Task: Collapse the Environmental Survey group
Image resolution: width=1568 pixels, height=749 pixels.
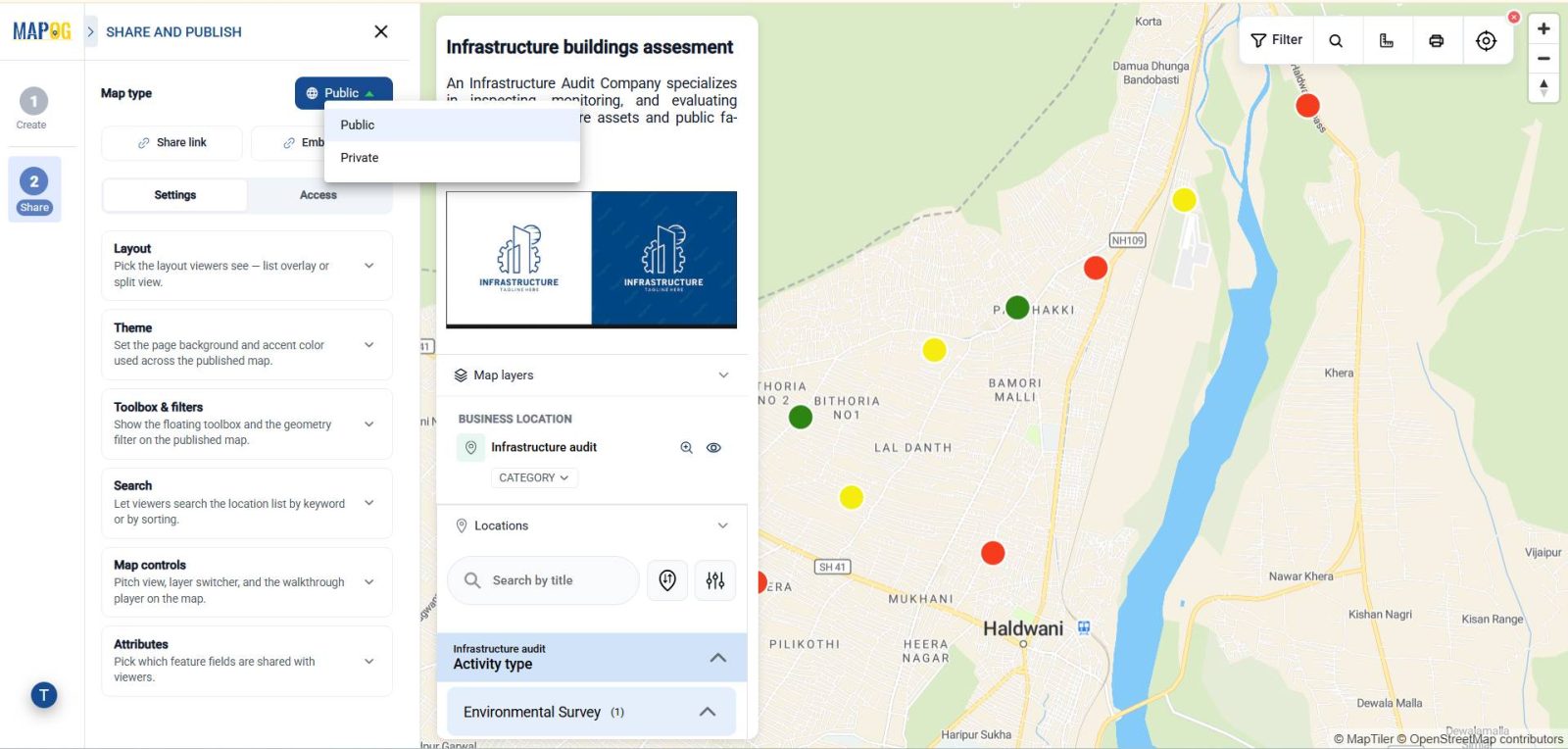Action: (x=708, y=712)
